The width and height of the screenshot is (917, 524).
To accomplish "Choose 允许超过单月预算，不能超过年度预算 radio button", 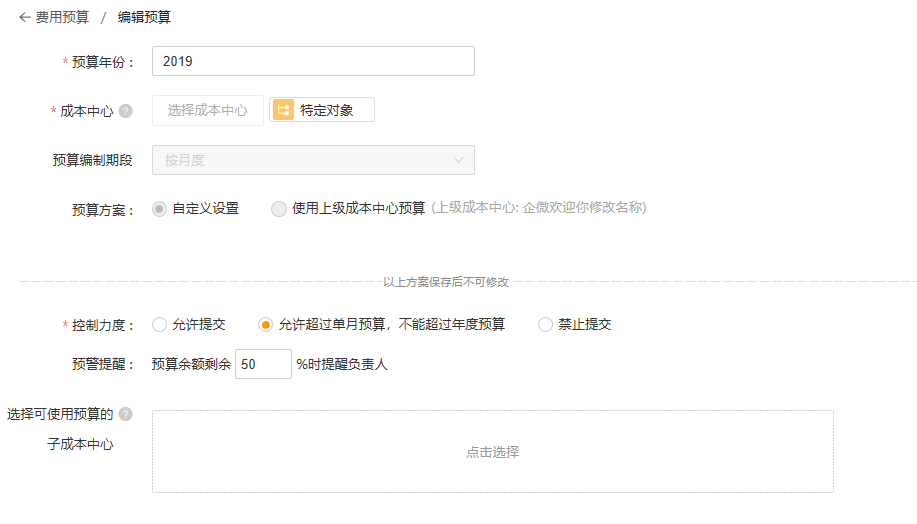I will (x=265, y=325).
